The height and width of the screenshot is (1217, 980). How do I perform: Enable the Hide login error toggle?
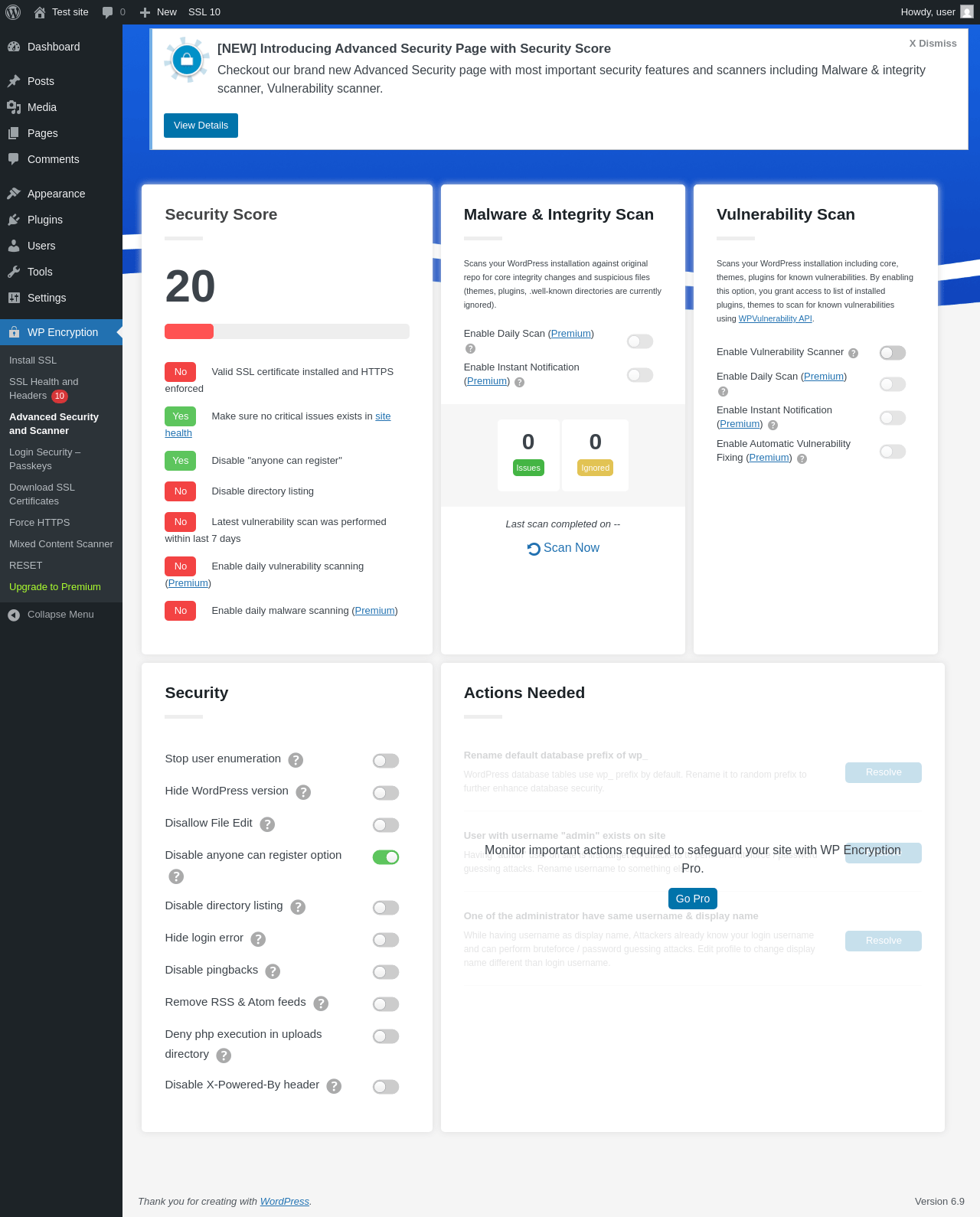386,940
